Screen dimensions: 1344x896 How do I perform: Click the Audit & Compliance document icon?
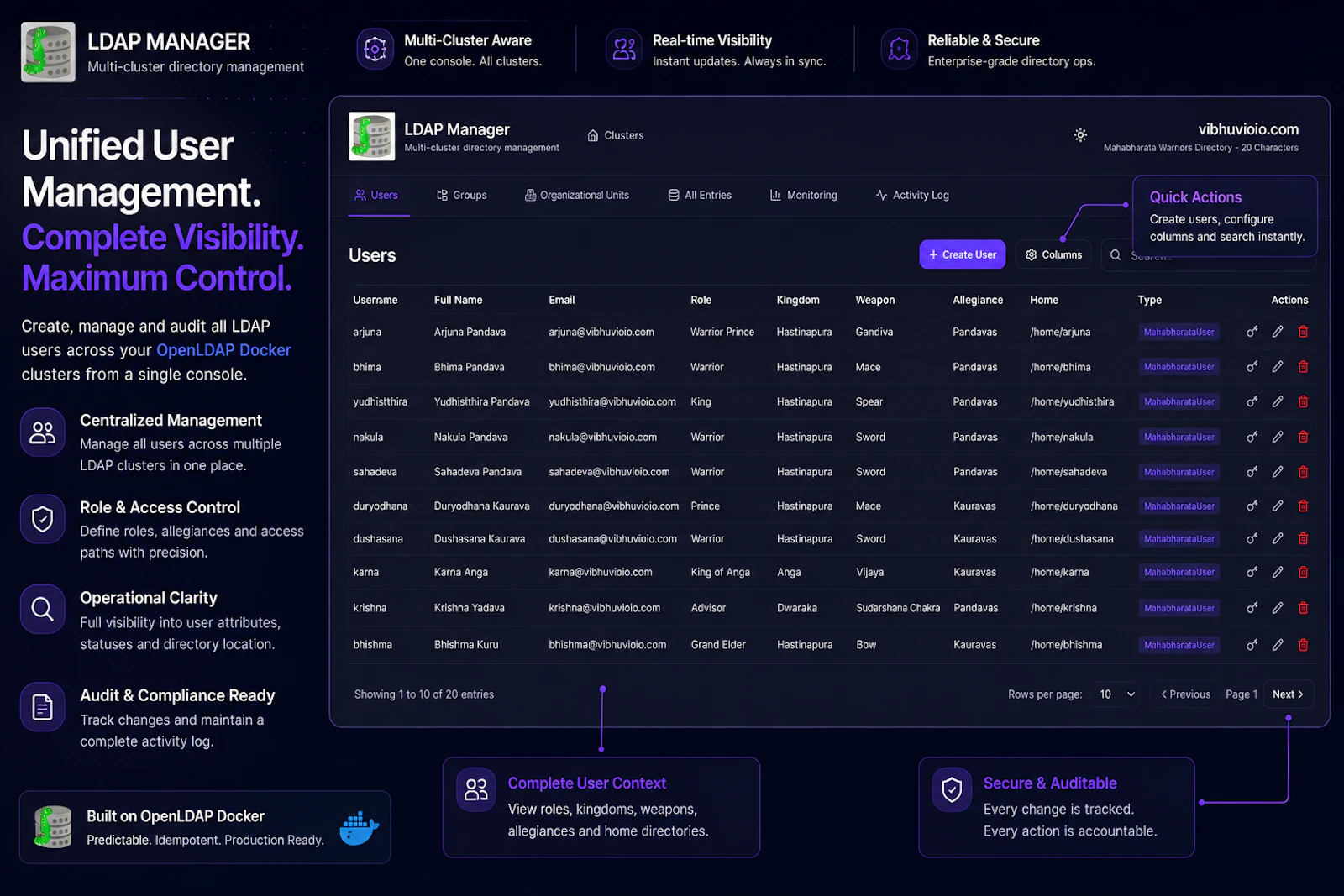43,707
